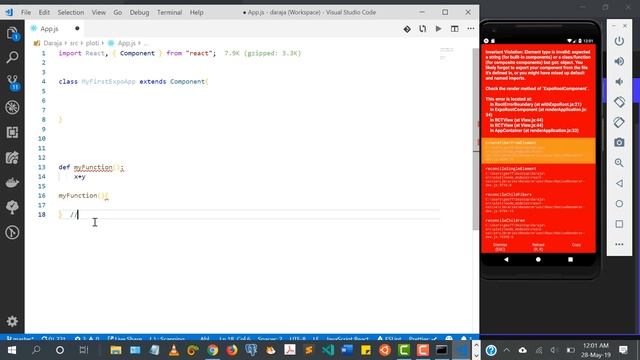Open the Manage settings gear
Viewport: 640px width, 360px height.
[x=12, y=321]
